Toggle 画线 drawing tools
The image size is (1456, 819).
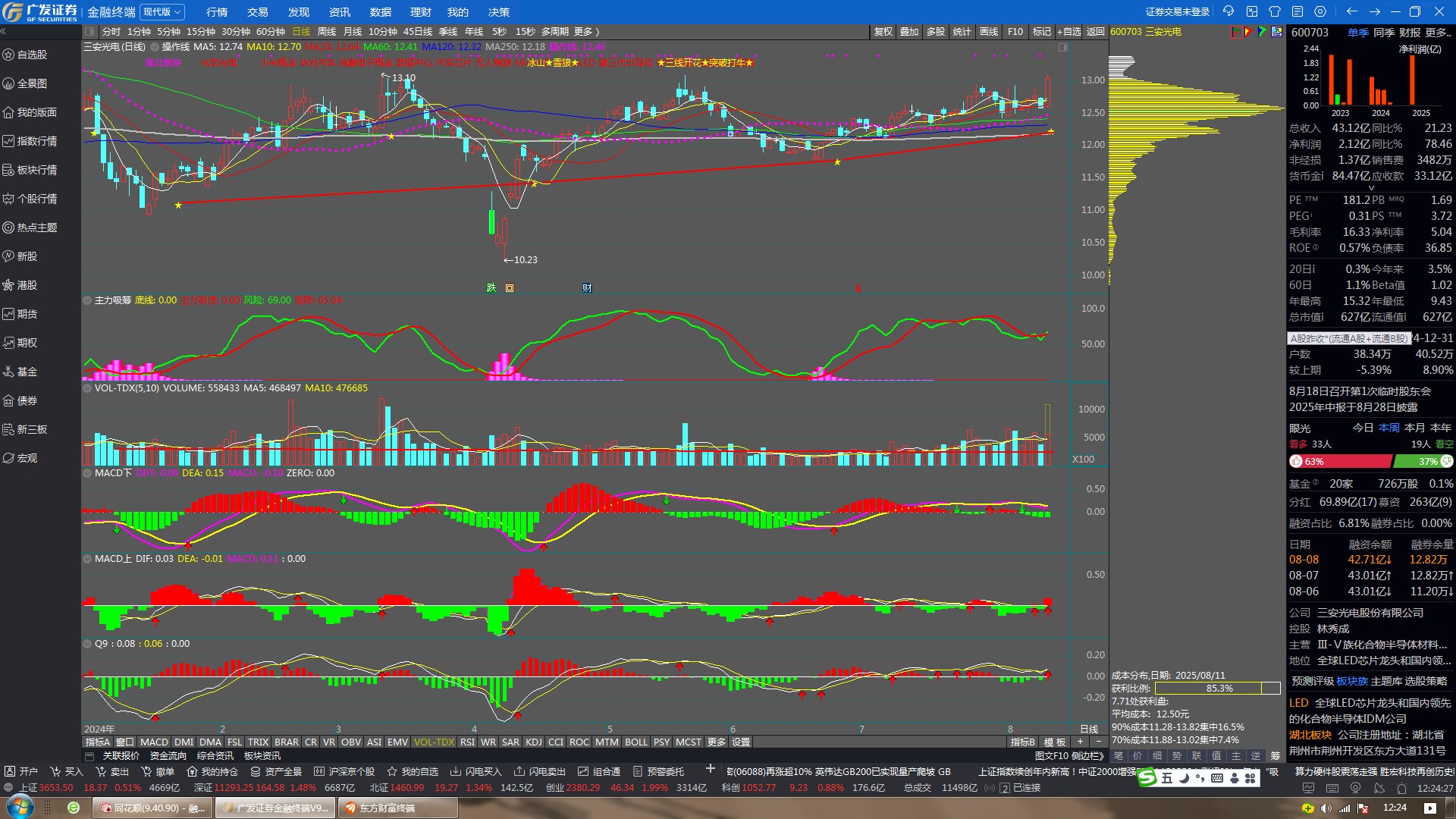[x=989, y=32]
